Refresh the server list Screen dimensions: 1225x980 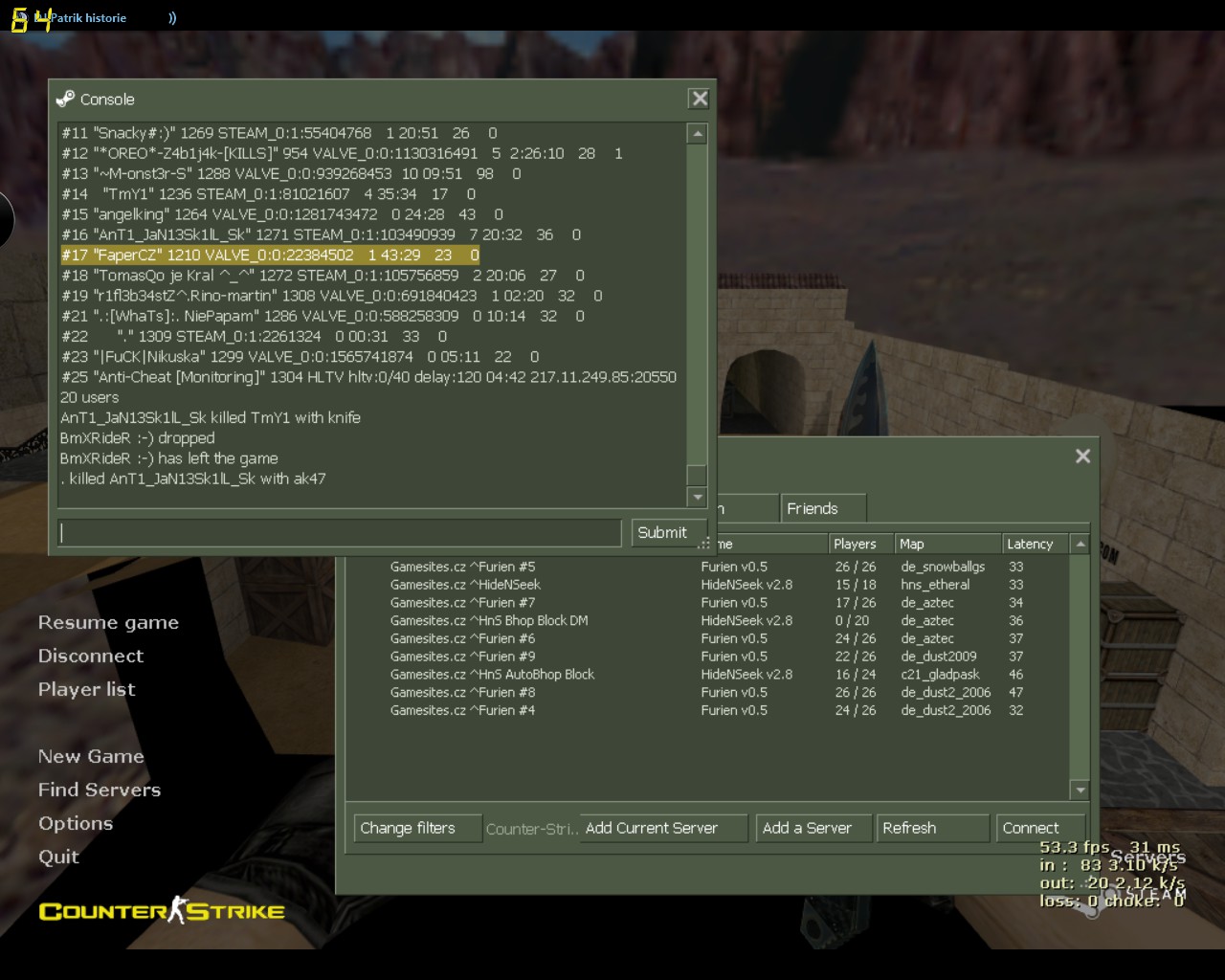(x=931, y=828)
